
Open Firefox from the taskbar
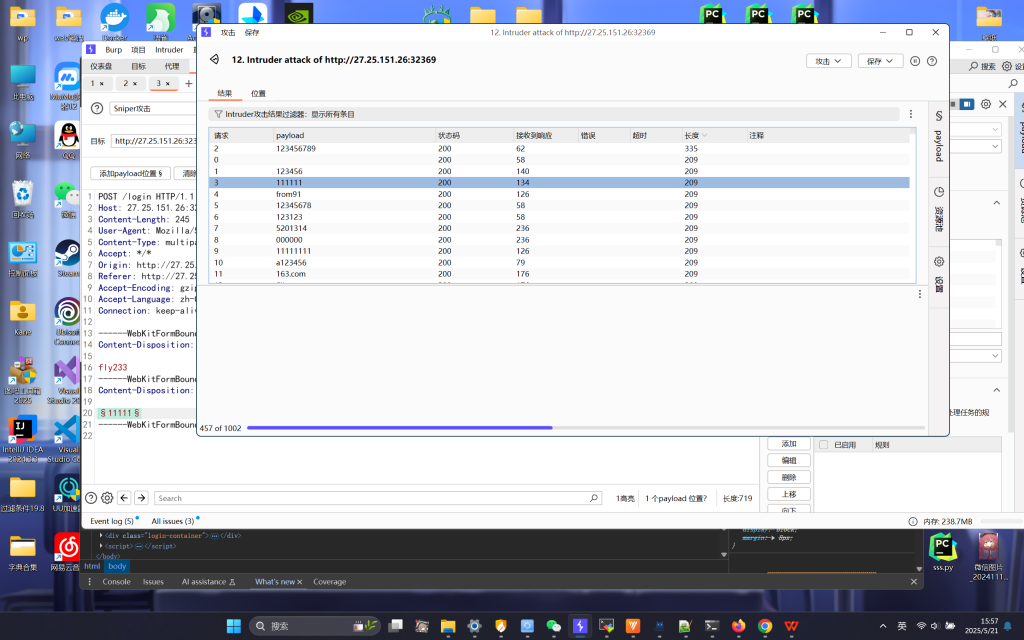738,626
